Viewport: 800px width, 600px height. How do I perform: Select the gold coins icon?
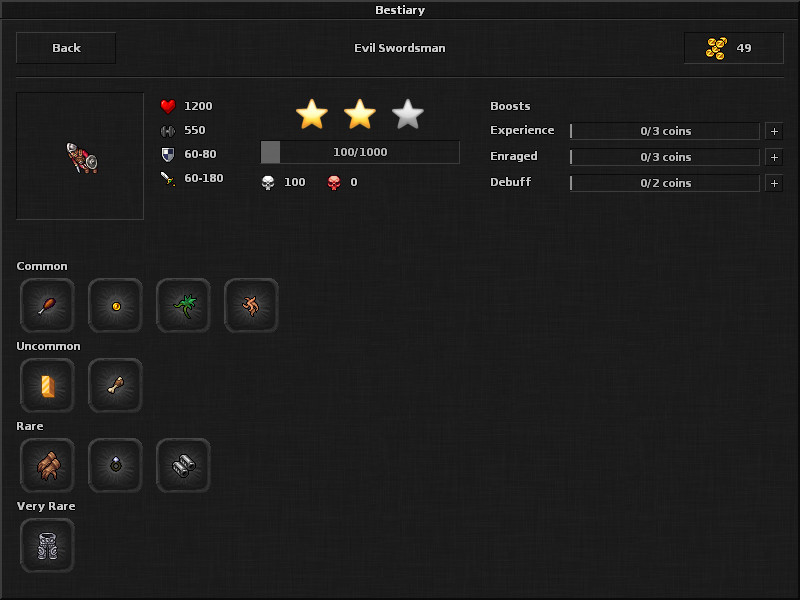pos(716,48)
